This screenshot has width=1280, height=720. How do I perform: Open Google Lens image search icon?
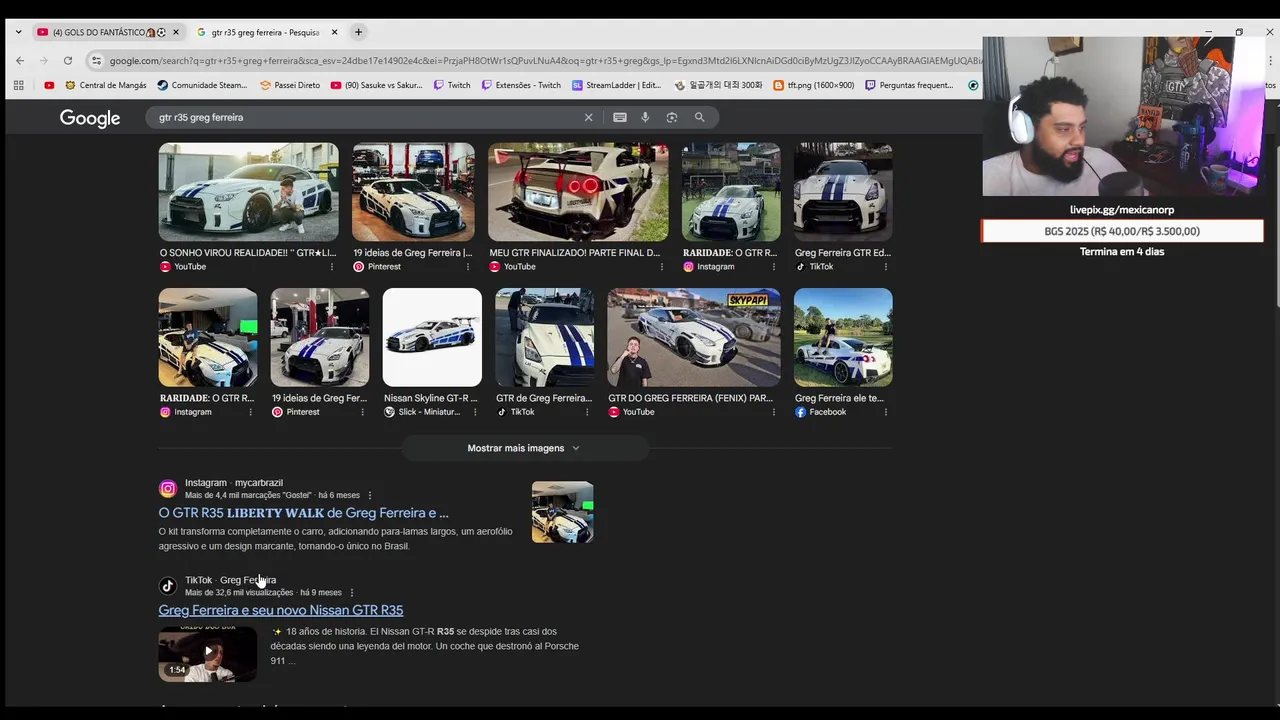(x=672, y=117)
